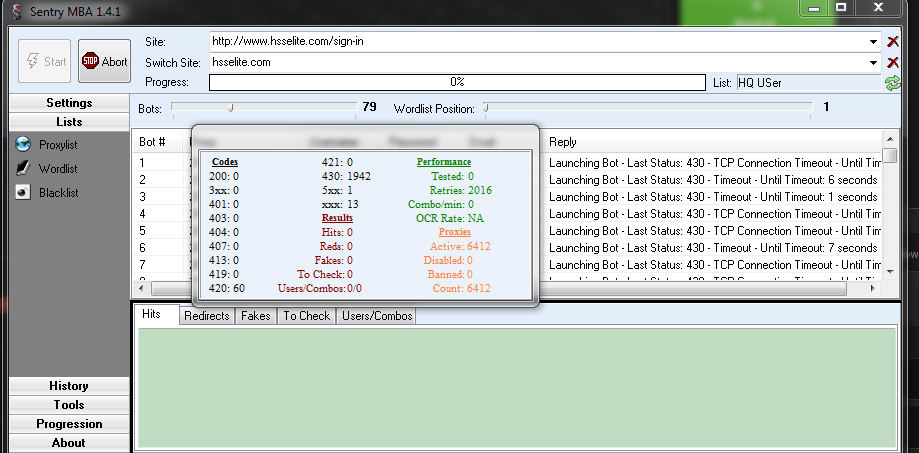Select bot row number 2
This screenshot has height=453, width=919.
click(x=142, y=180)
